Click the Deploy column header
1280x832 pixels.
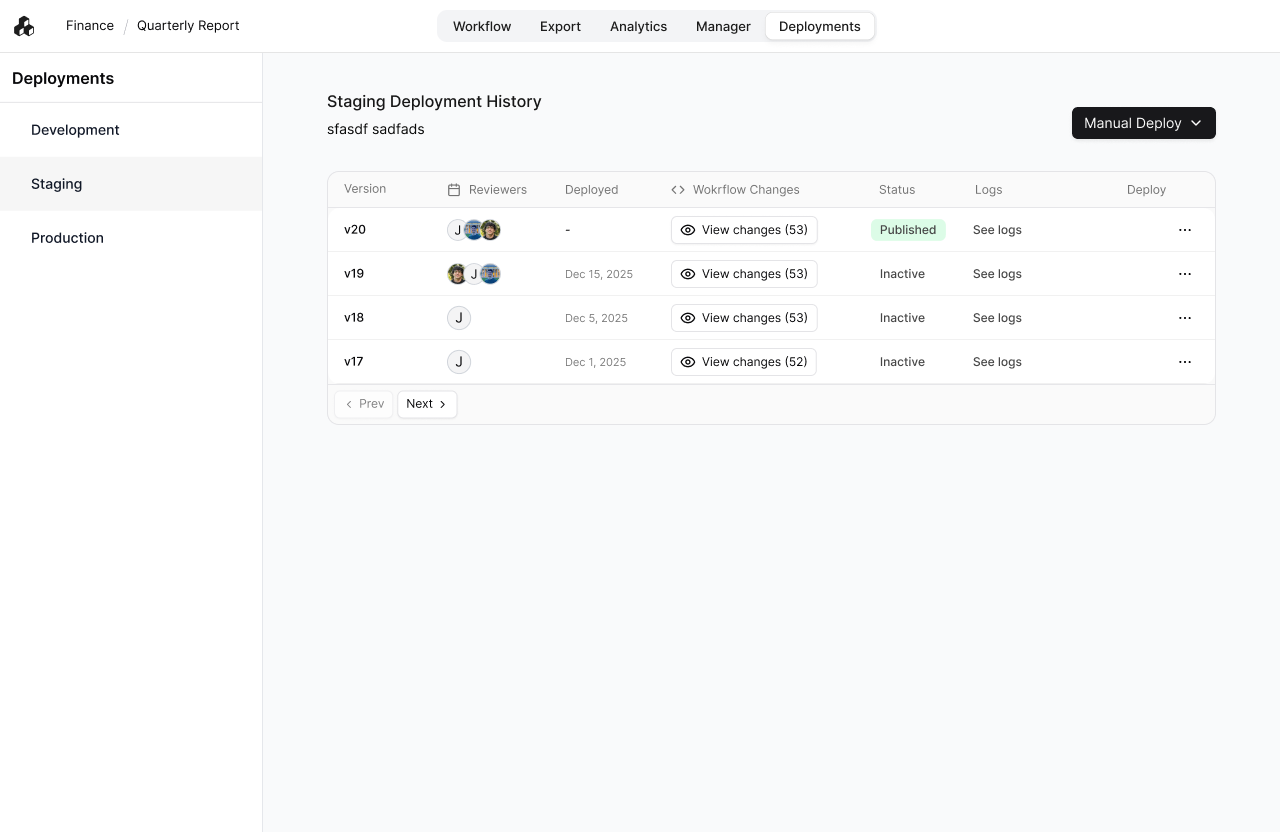click(1146, 190)
